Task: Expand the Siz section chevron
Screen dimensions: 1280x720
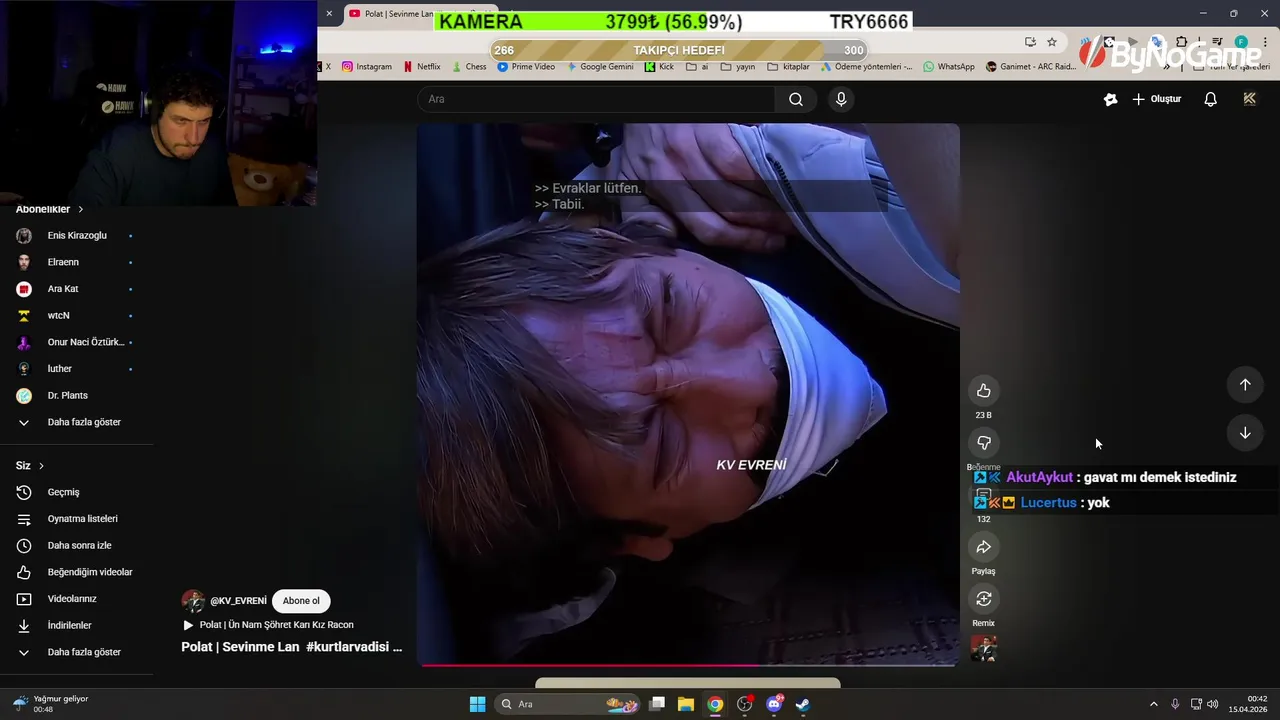Action: 41,466
